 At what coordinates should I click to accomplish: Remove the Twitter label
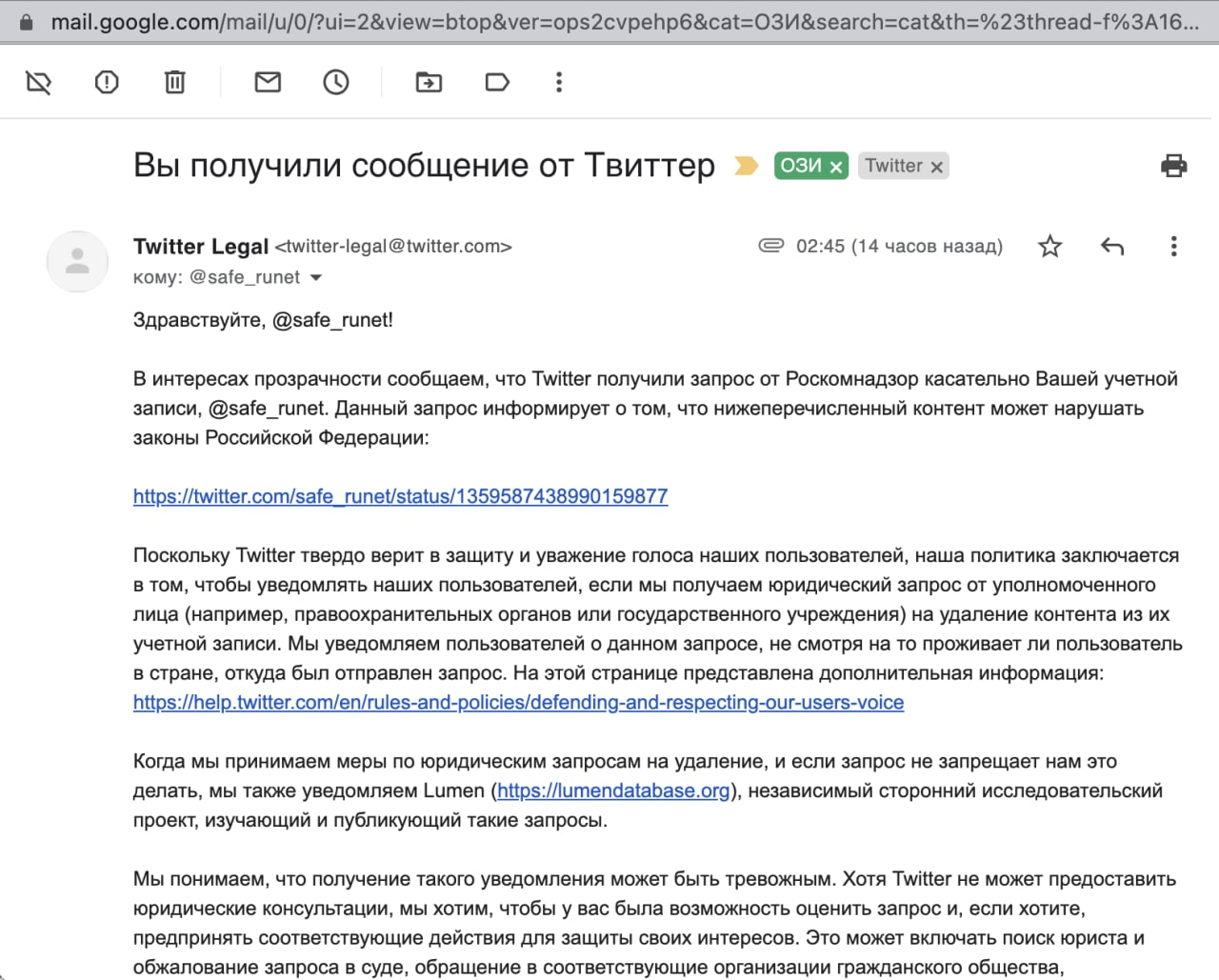(937, 167)
